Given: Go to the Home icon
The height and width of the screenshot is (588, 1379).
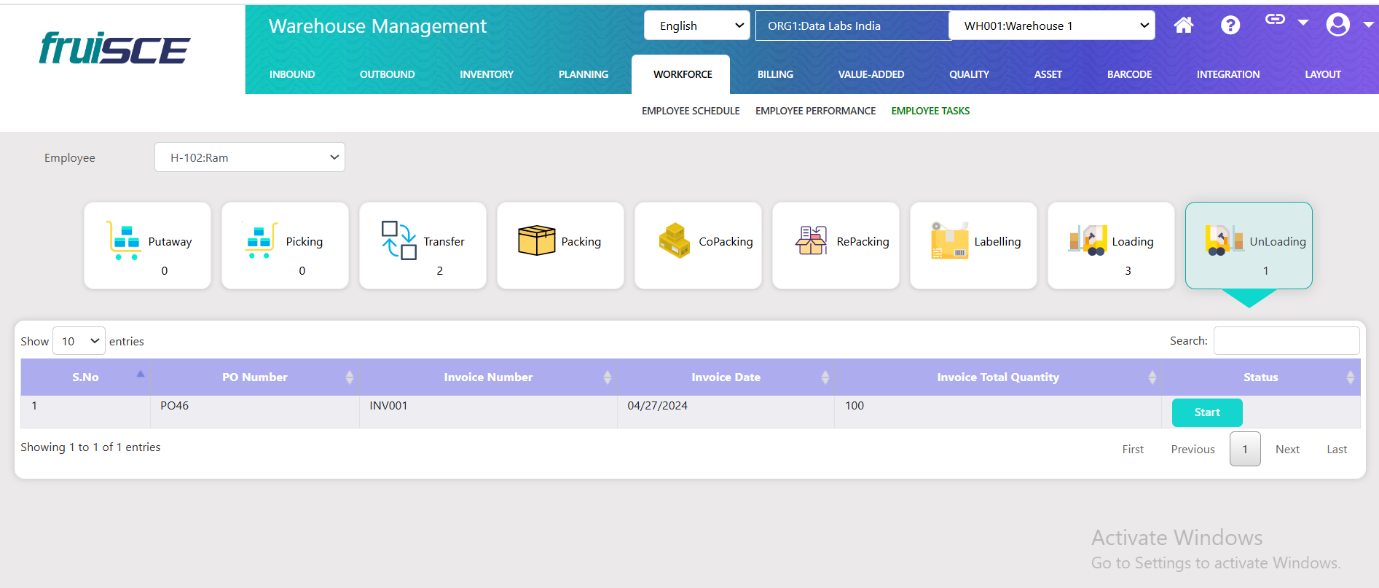Looking at the screenshot, I should click(1183, 26).
